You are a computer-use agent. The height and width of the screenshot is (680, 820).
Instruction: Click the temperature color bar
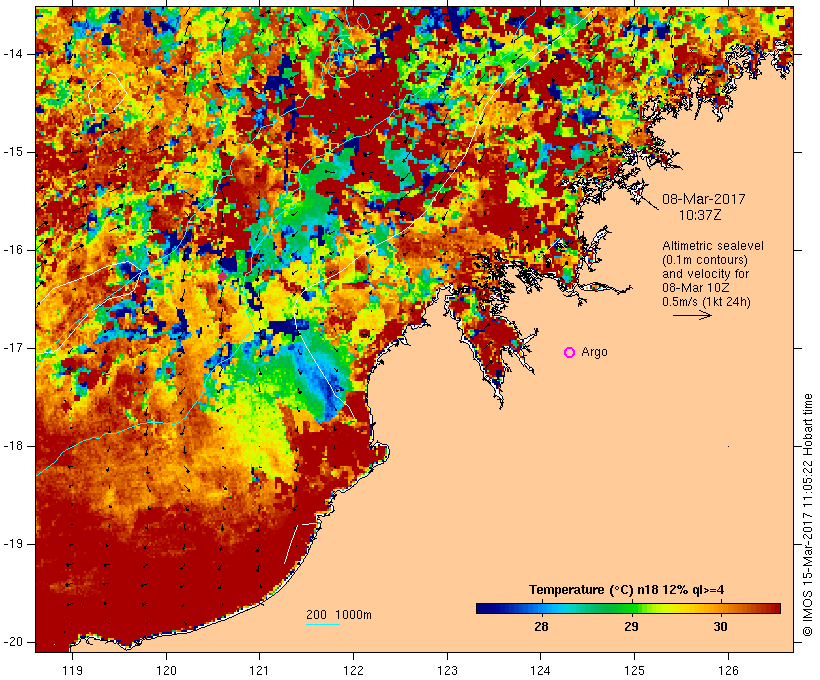628,608
